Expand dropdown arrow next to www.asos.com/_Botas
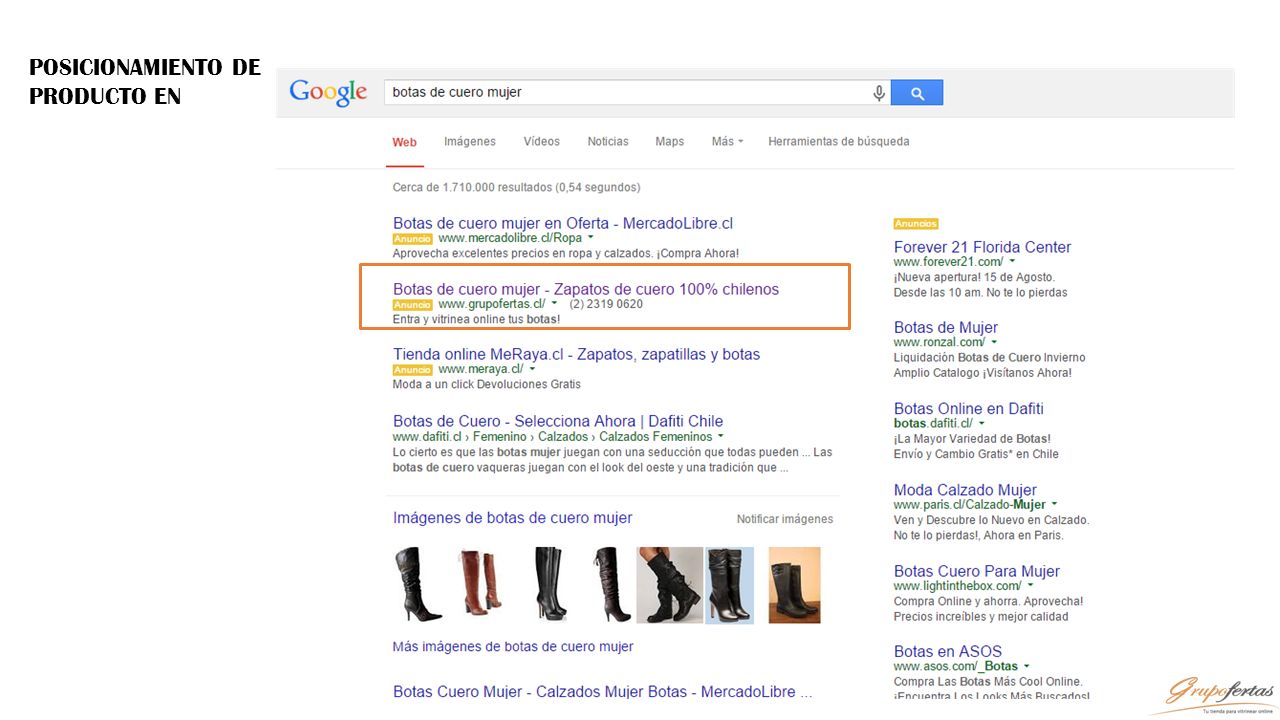1280x720 pixels. (1027, 666)
